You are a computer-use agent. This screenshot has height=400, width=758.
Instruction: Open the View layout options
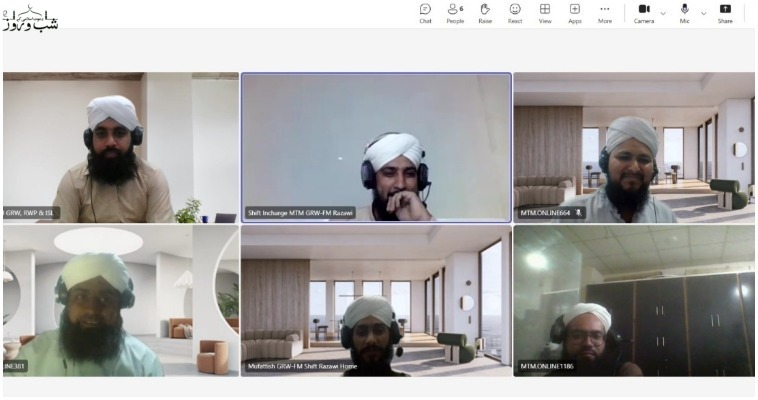click(545, 12)
